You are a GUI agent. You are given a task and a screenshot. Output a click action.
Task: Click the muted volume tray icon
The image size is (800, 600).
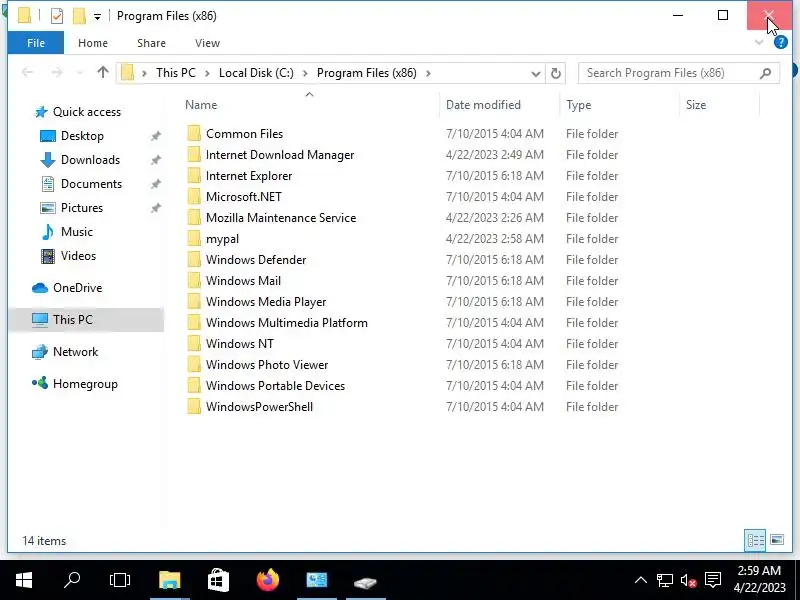[688, 581]
